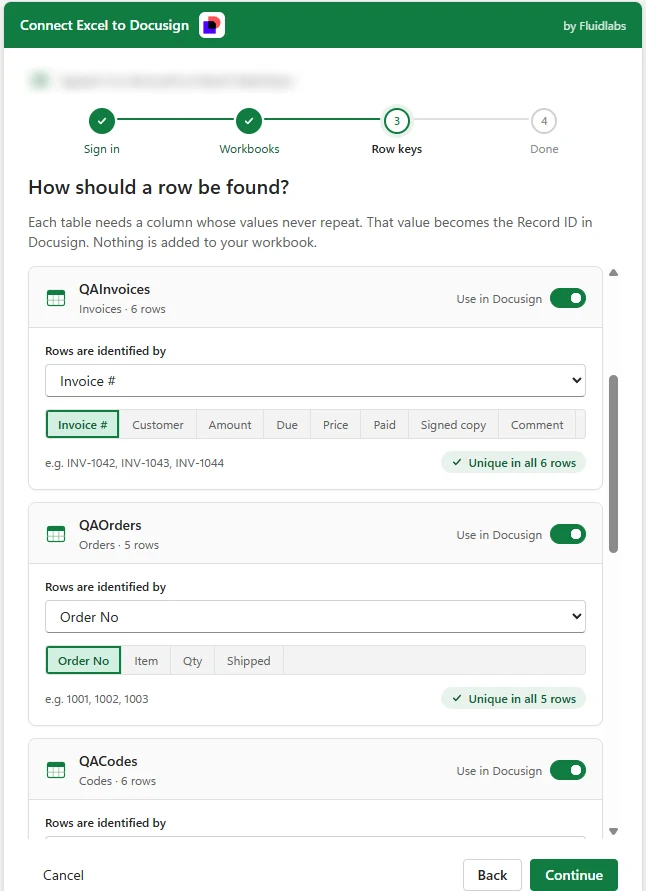Click the QAInvoices table icon
646x891 pixels.
[x=56, y=298]
